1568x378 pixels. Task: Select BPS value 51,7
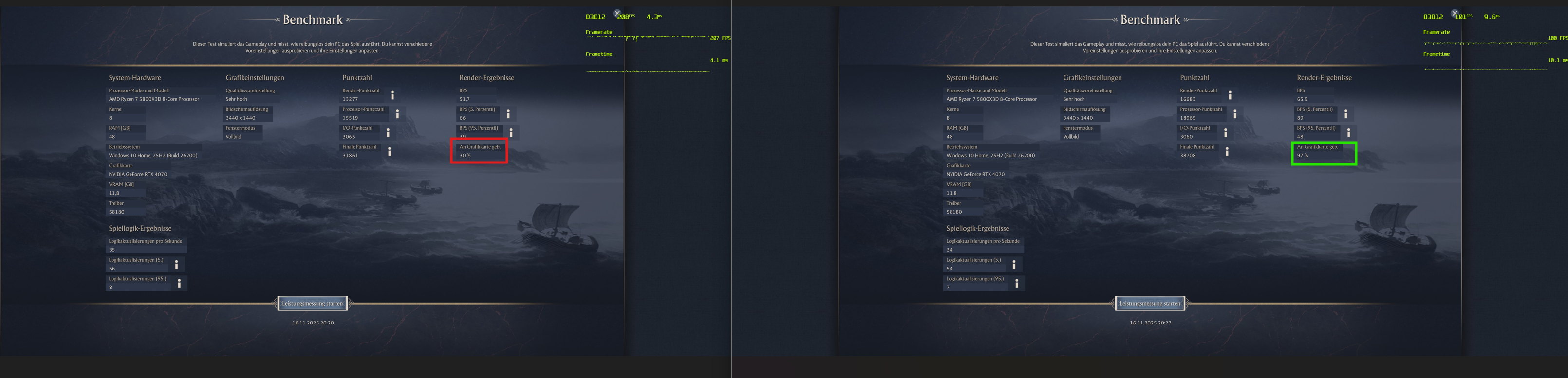click(465, 99)
